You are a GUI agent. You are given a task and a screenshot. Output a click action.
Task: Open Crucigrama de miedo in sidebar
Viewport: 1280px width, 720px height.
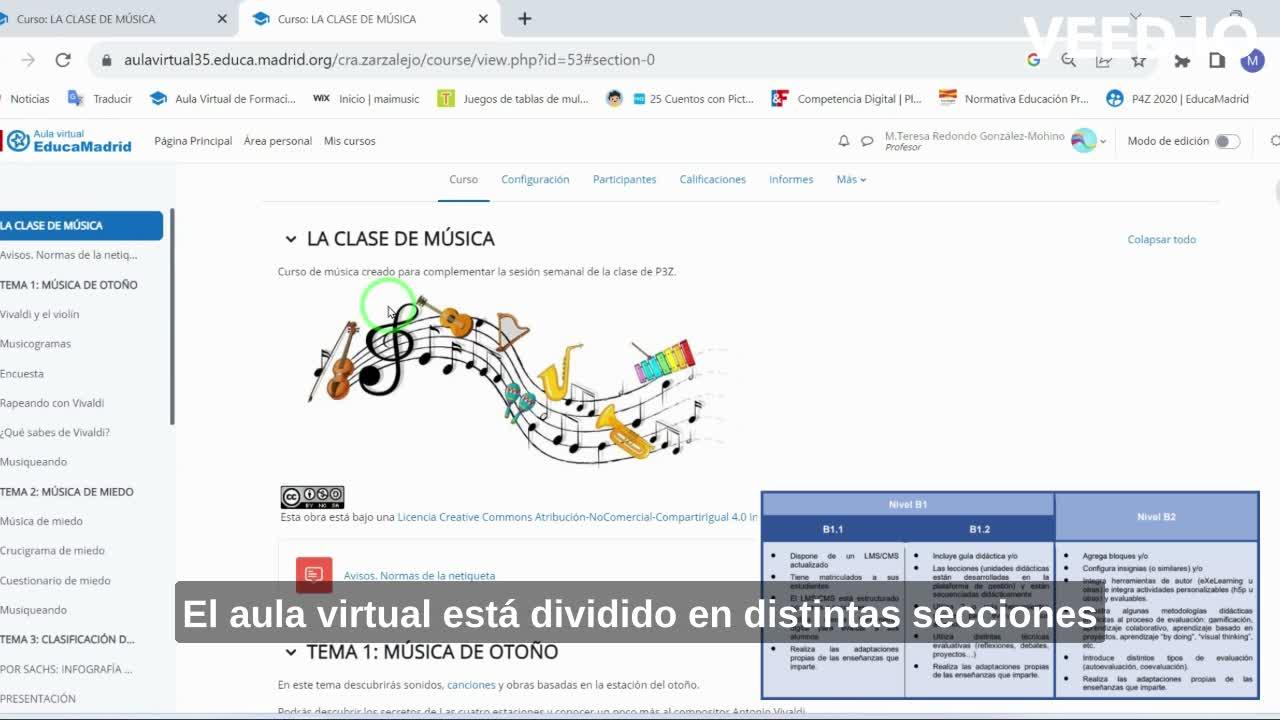52,551
